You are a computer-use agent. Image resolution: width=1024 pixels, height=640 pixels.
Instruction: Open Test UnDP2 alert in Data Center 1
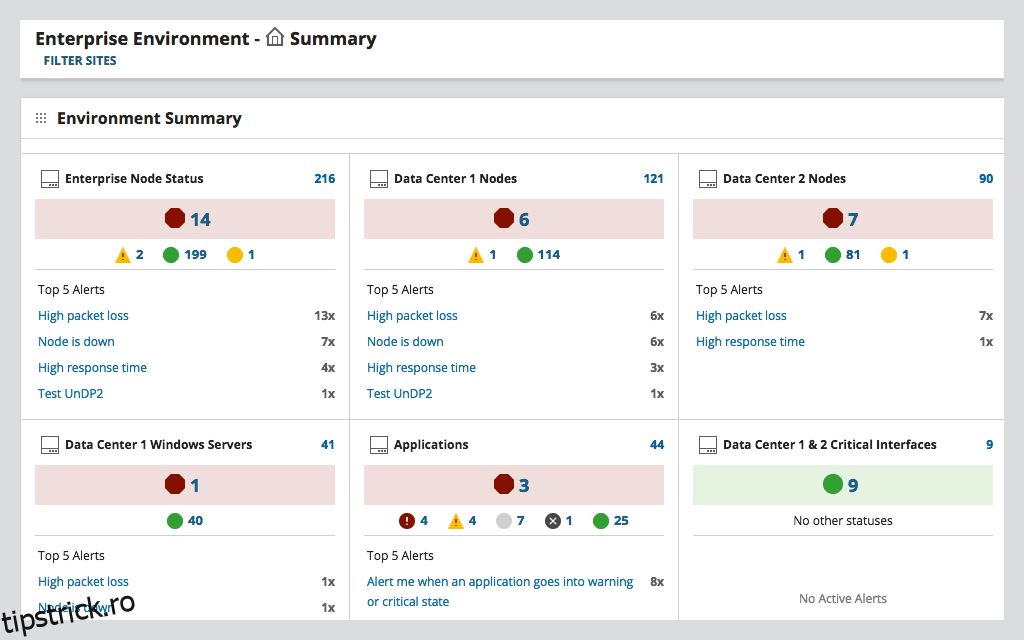[400, 394]
